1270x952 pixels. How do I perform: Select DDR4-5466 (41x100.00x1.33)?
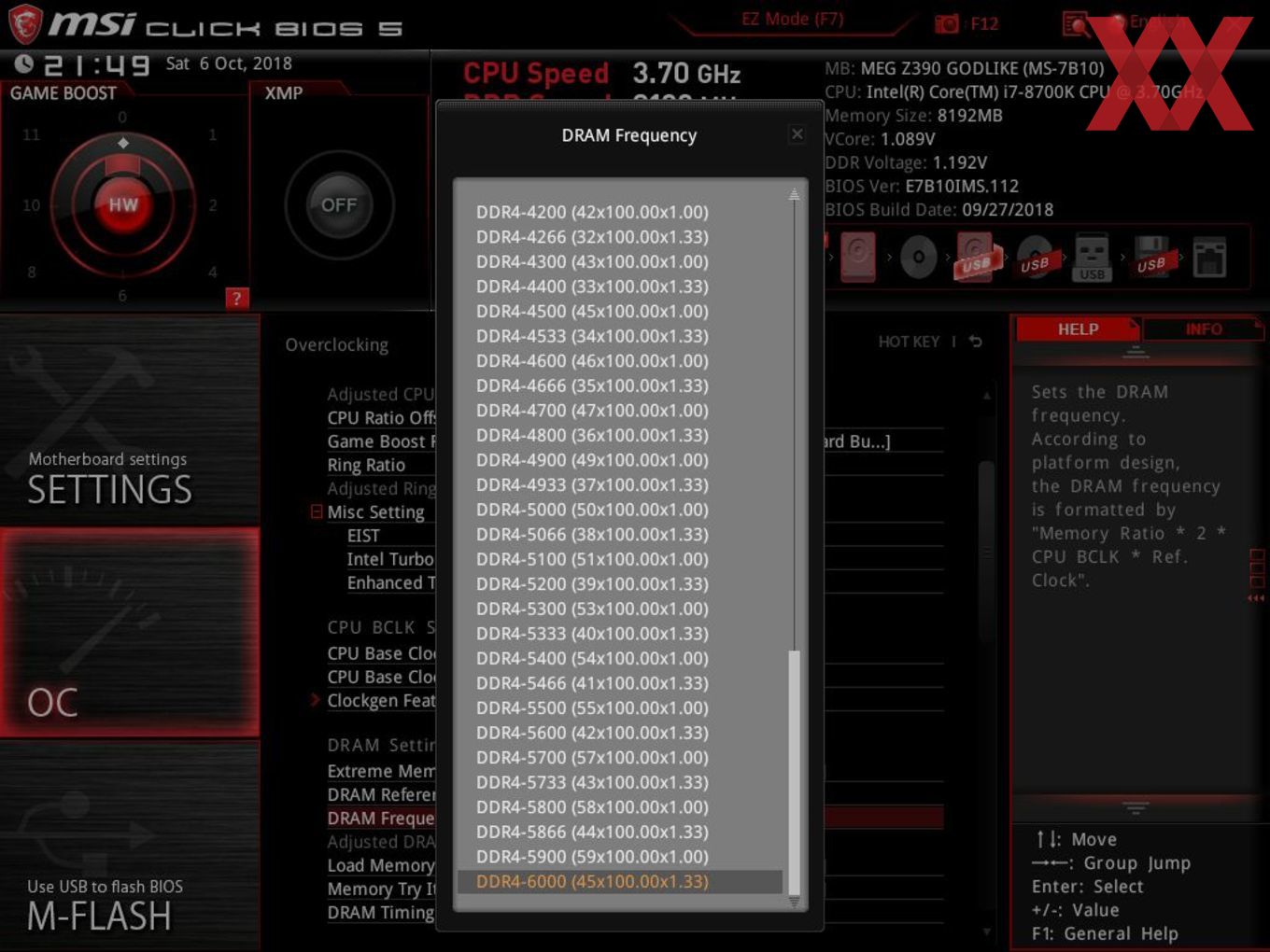click(619, 682)
